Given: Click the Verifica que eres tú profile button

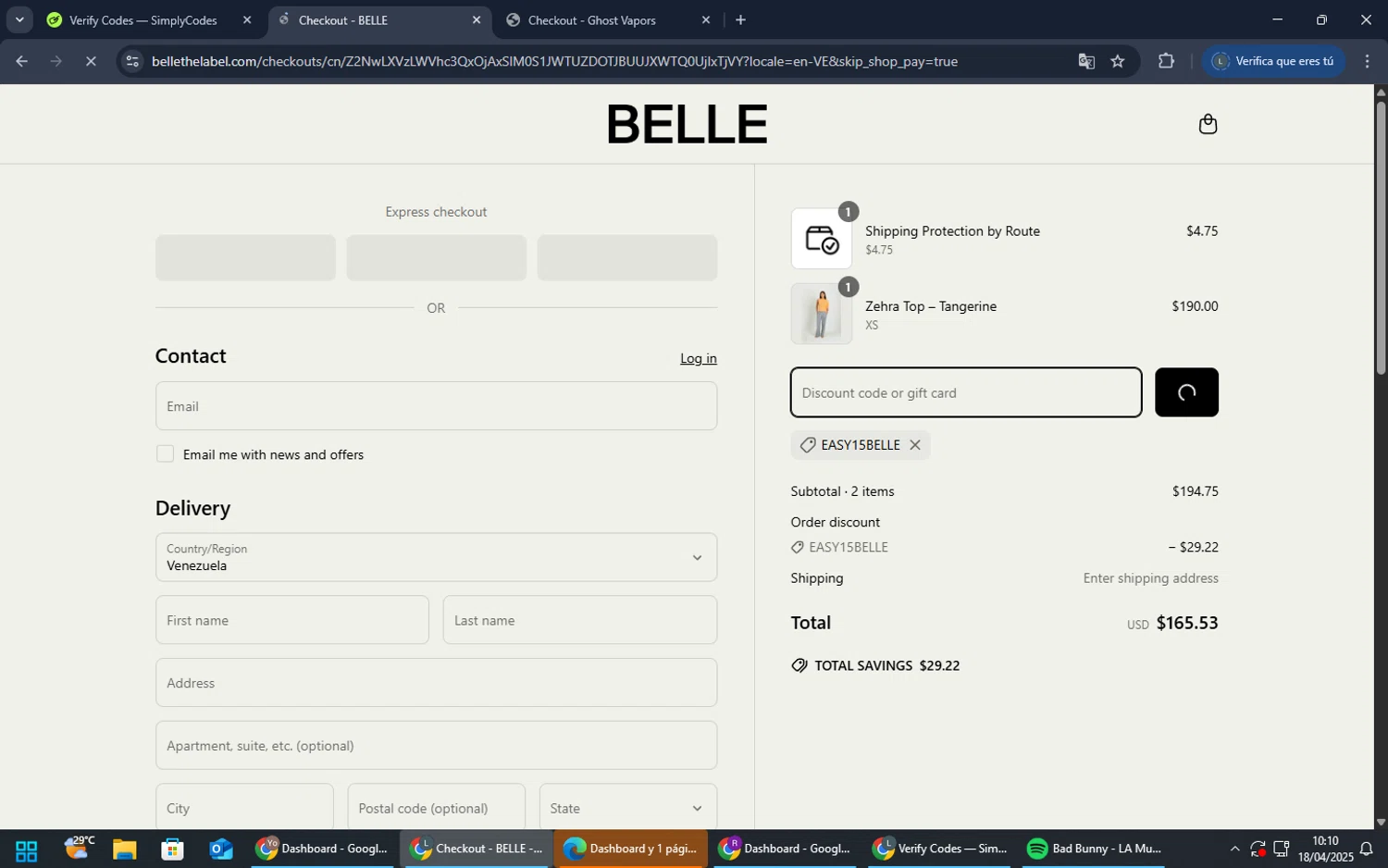Looking at the screenshot, I should (x=1273, y=61).
